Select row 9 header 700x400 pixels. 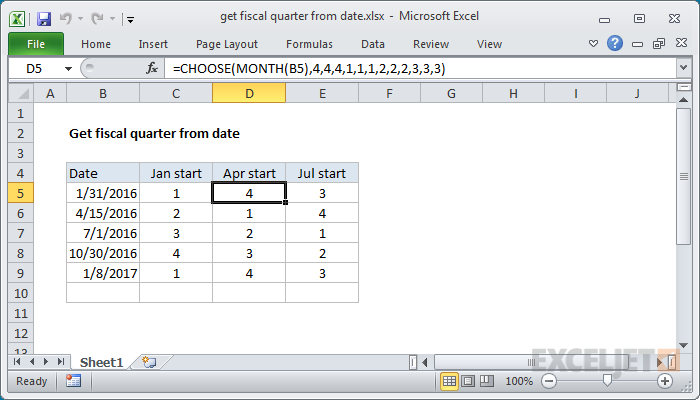click(x=21, y=273)
